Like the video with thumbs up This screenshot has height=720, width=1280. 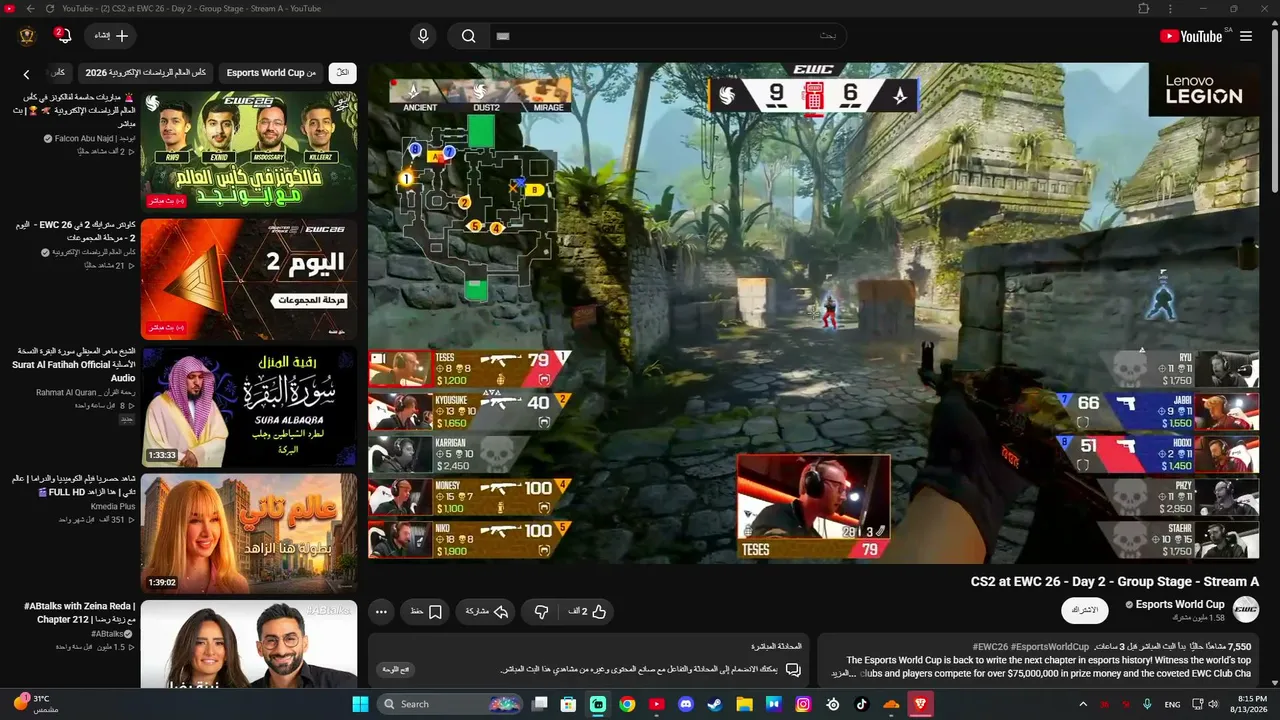[588, 611]
